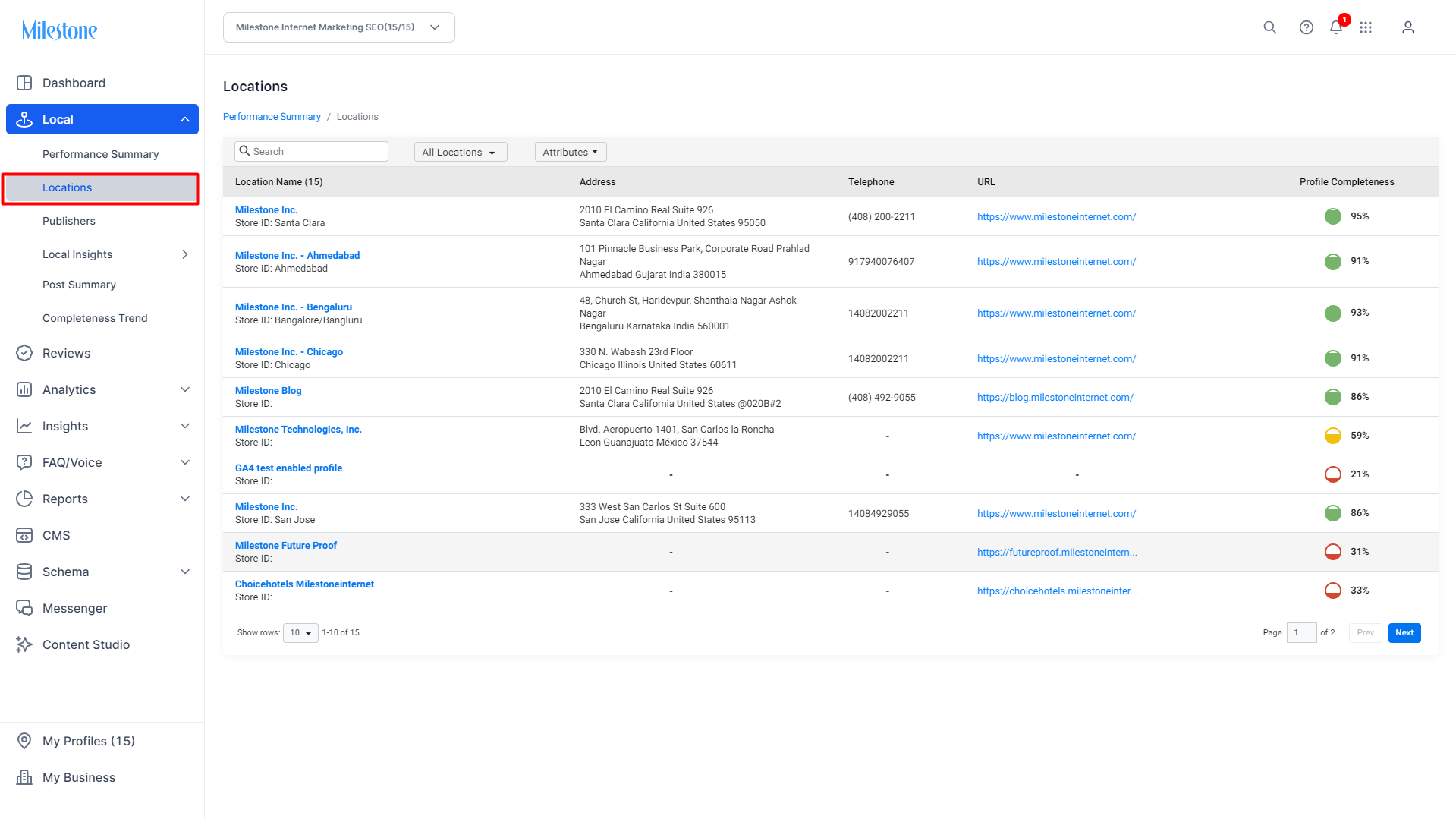Expand the Schema menu chevron
The height and width of the screenshot is (819, 1456).
185,572
